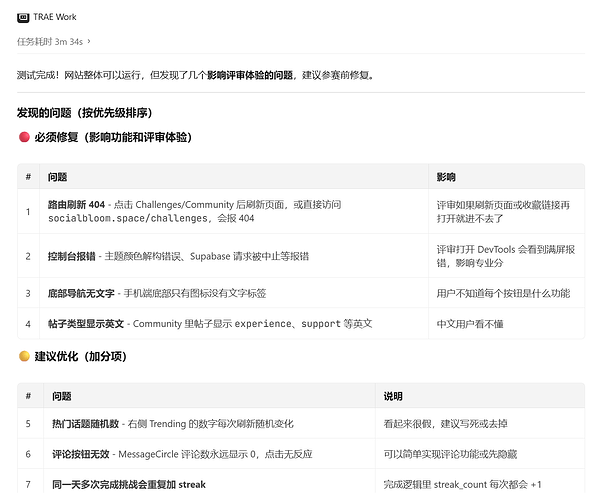Click the 控制台报错 issue cell
Viewport: 596px width, 500px height.
(234, 256)
